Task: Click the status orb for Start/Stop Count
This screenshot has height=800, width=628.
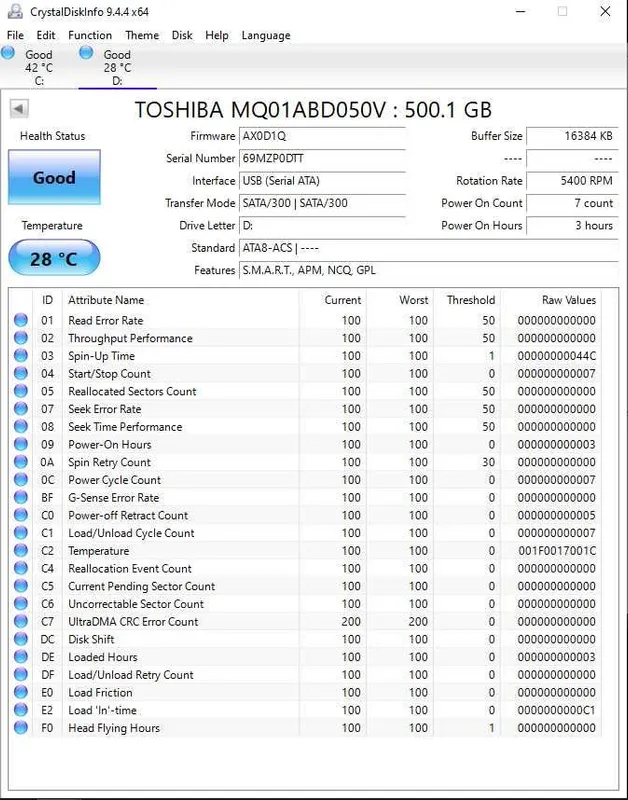Action: tap(20, 373)
